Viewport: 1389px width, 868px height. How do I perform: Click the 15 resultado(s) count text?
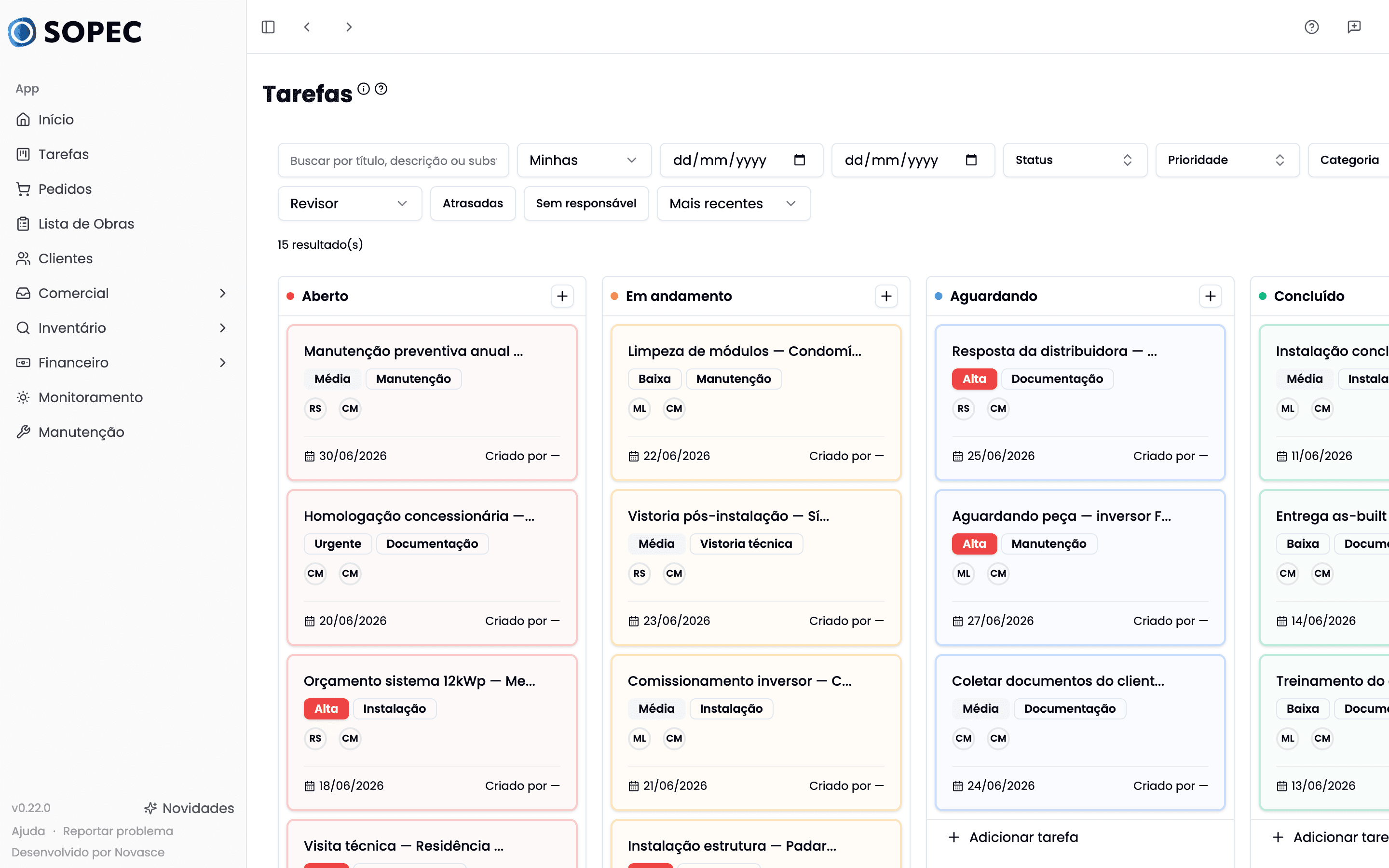click(320, 245)
